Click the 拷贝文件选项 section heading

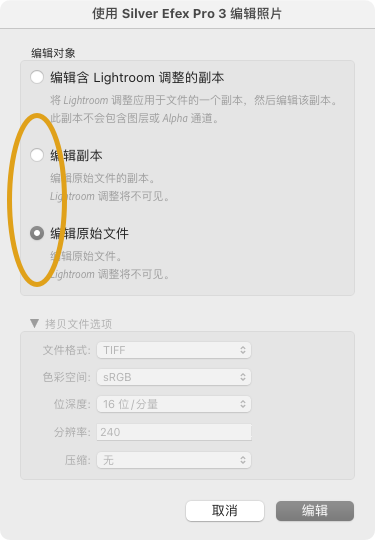tap(79, 324)
